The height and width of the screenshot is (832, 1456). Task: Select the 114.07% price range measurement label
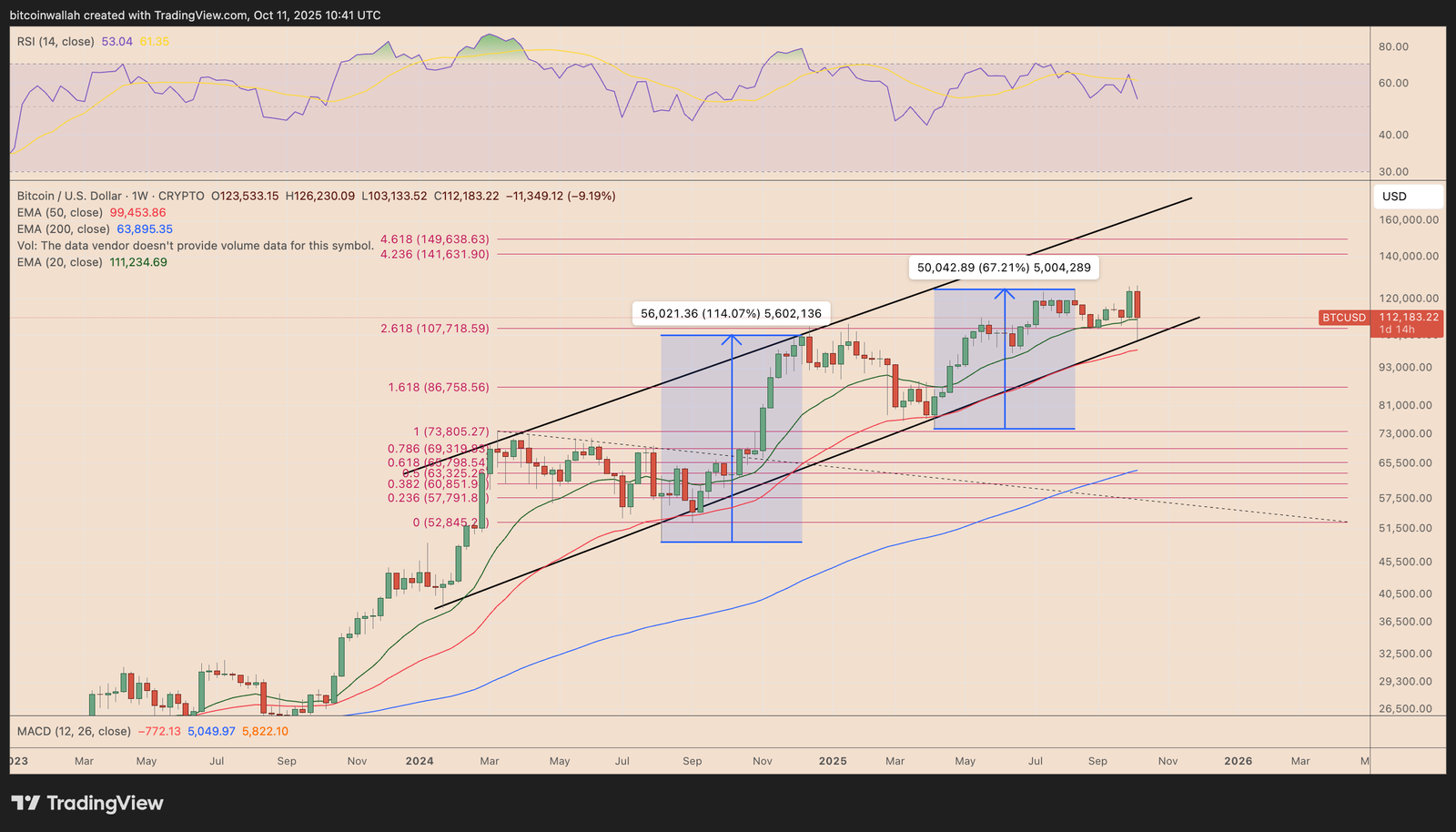[x=731, y=314]
